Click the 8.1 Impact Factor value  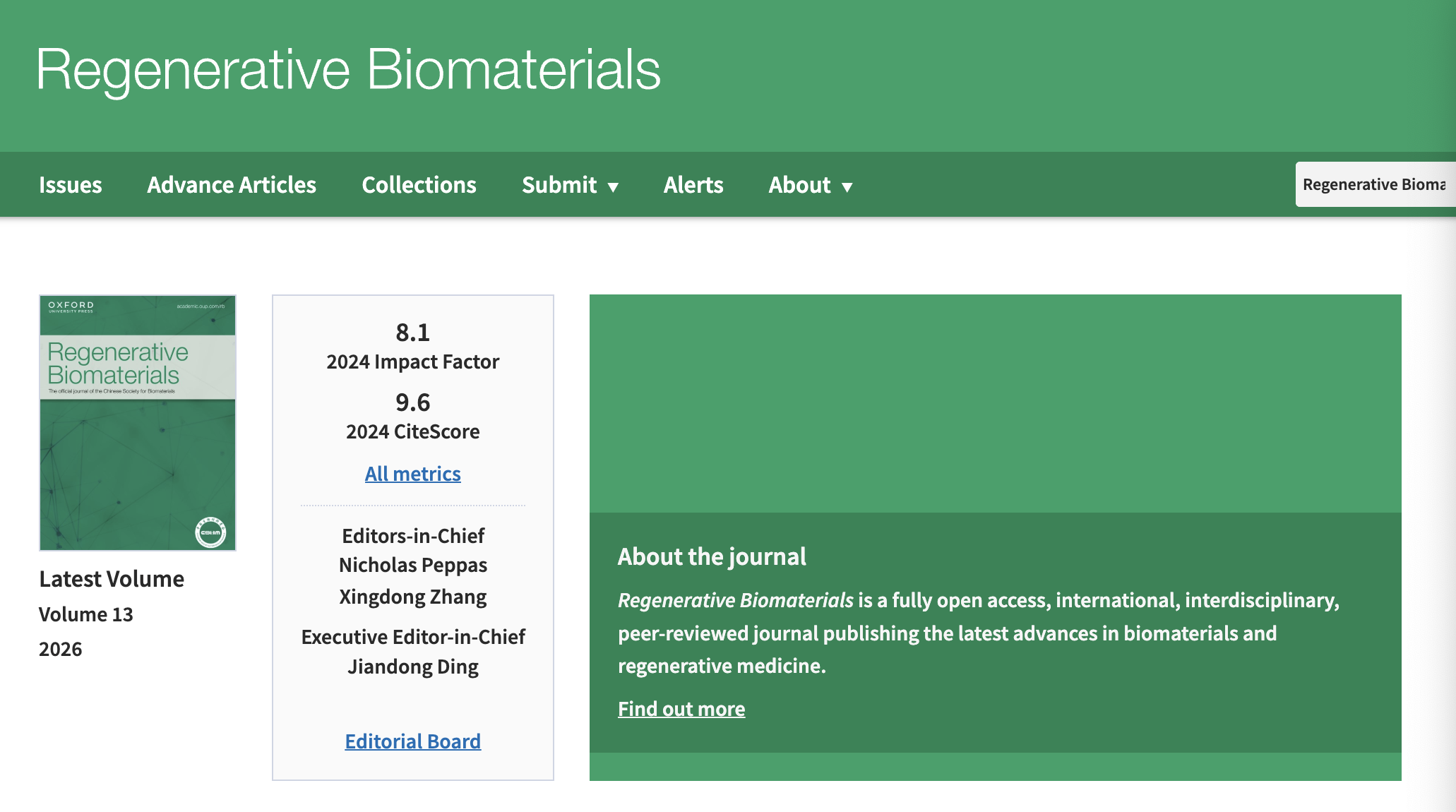[x=412, y=333]
